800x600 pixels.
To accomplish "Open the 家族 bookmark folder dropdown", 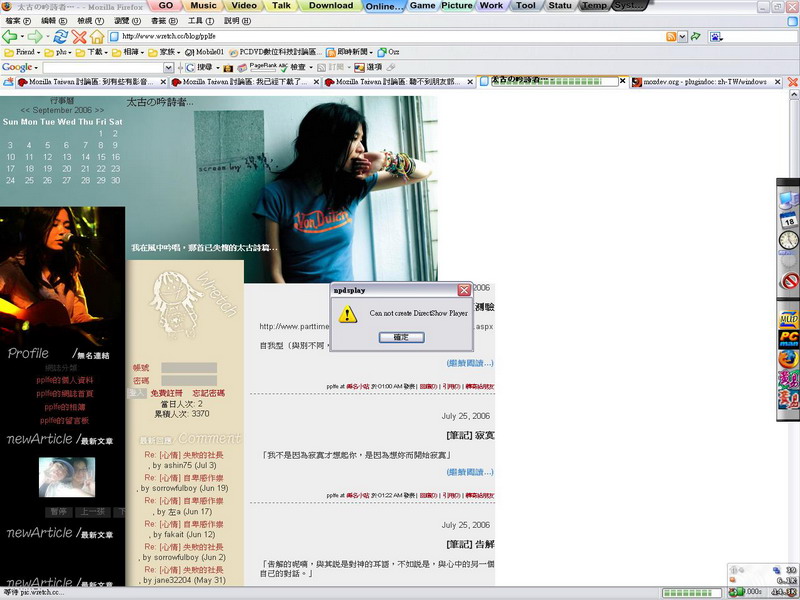I will pos(164,52).
